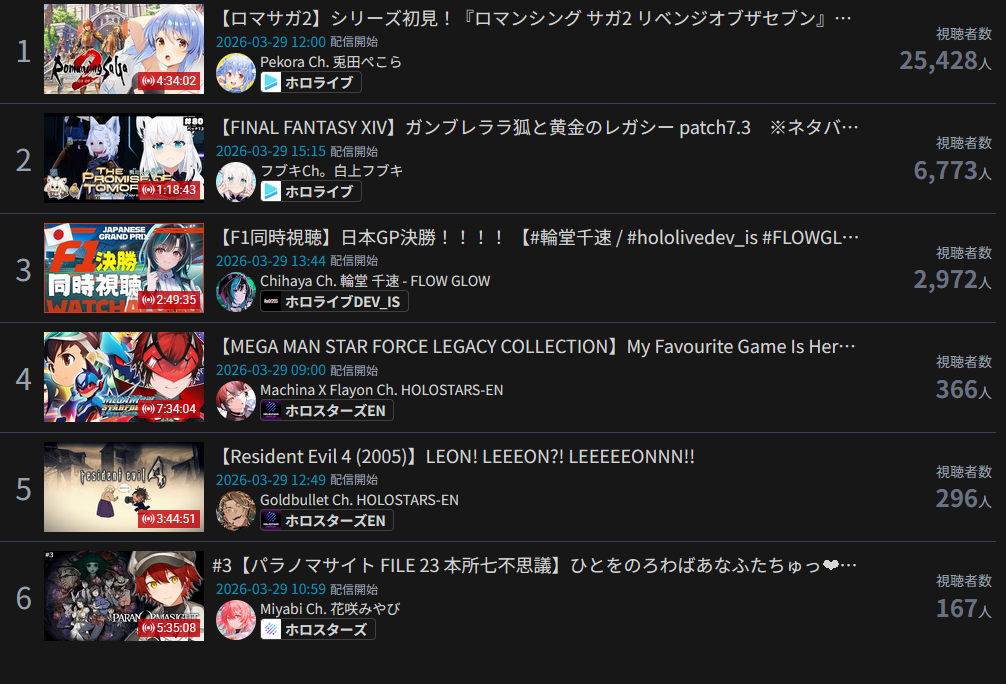Click Miyabi Ch. channel avatar icon
Image resolution: width=1006 pixels, height=684 pixels.
pos(235,620)
